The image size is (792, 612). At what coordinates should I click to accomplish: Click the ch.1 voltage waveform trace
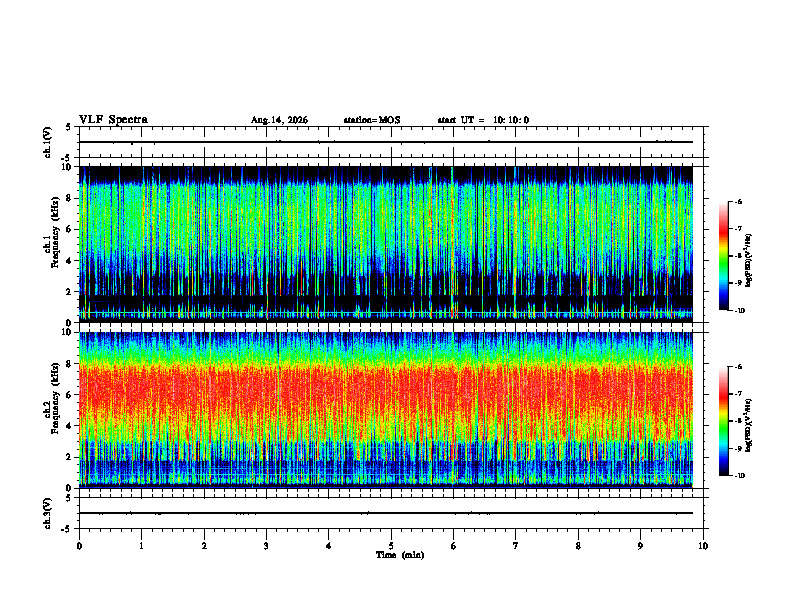(386, 142)
